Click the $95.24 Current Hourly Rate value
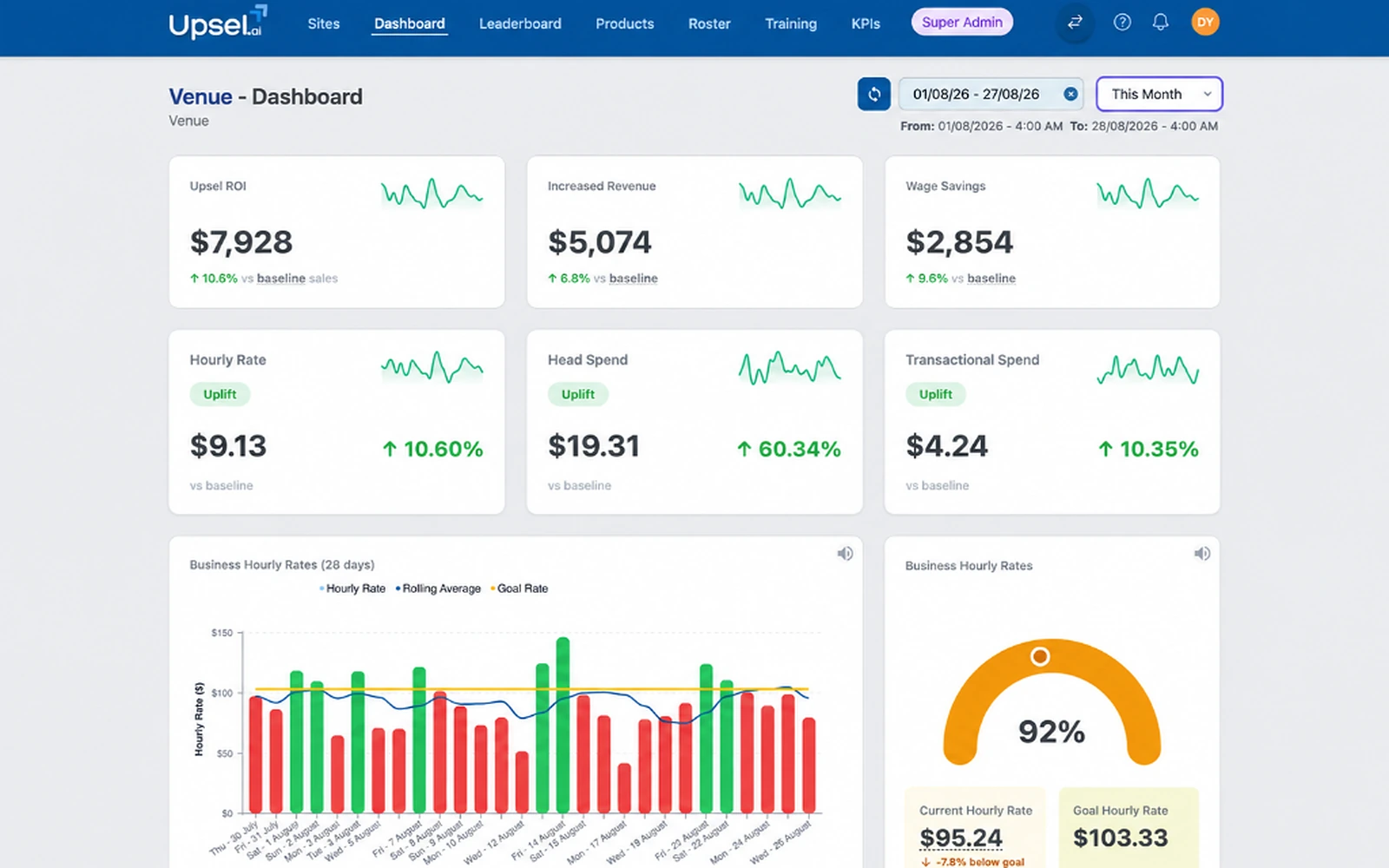This screenshot has height=868, width=1389. coord(961,838)
